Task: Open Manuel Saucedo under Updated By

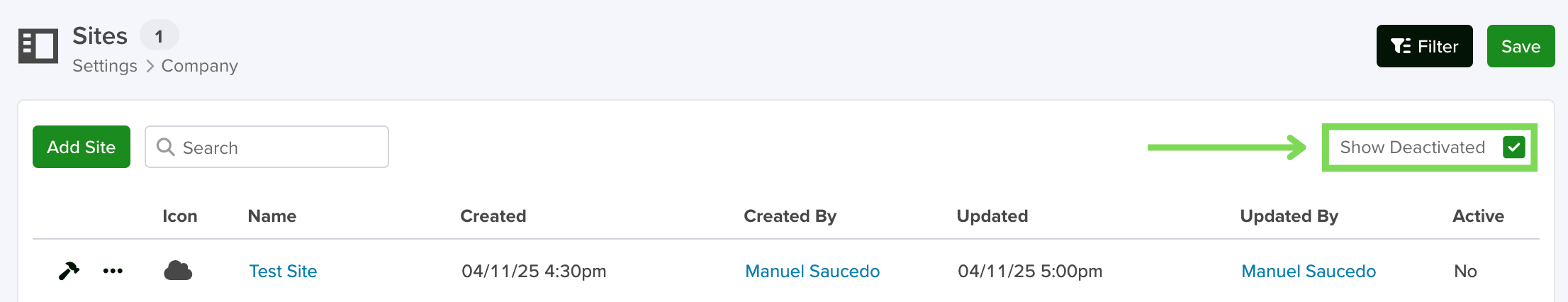Action: pos(1309,272)
